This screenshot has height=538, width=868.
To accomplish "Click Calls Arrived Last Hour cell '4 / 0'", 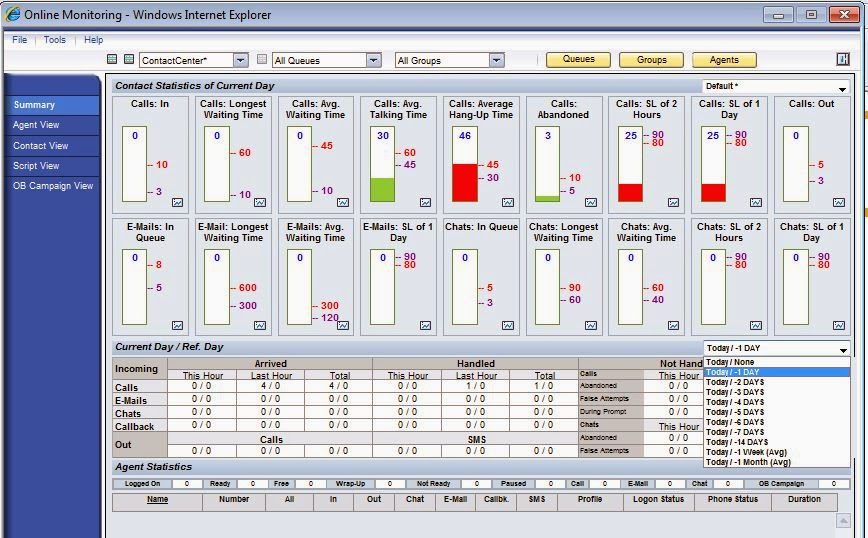I will pos(271,386).
